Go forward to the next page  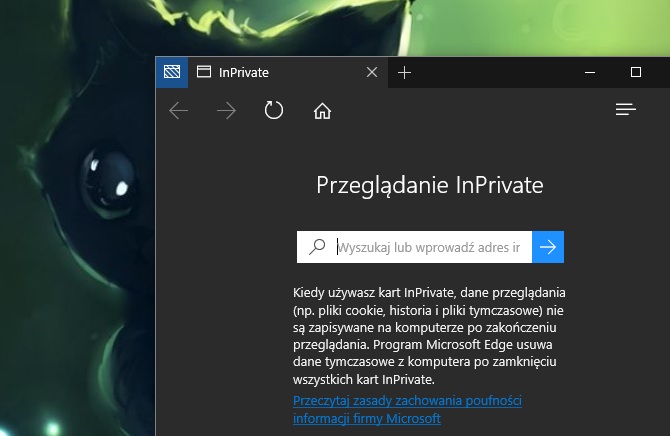227,110
